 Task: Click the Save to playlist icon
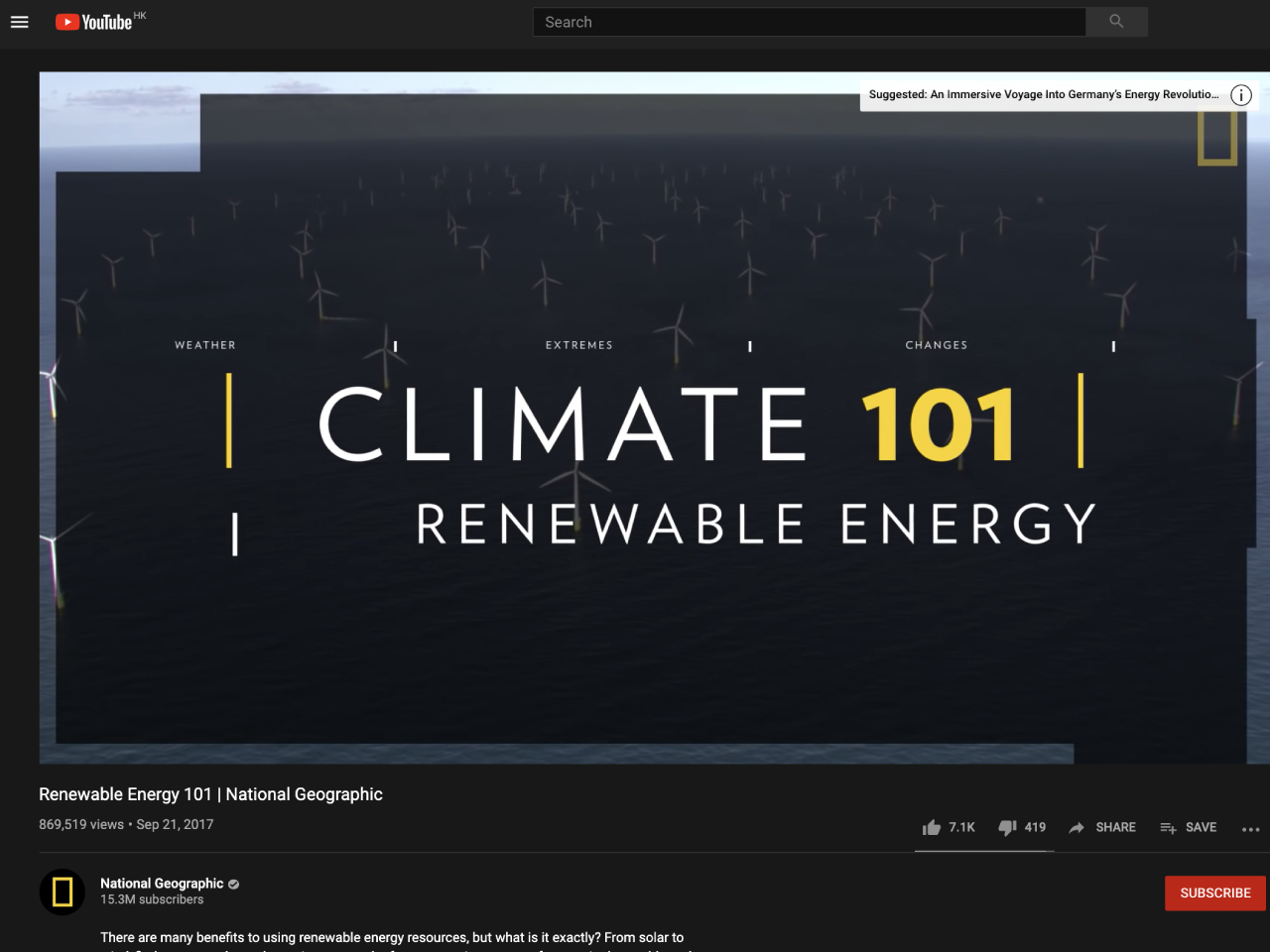1169,827
